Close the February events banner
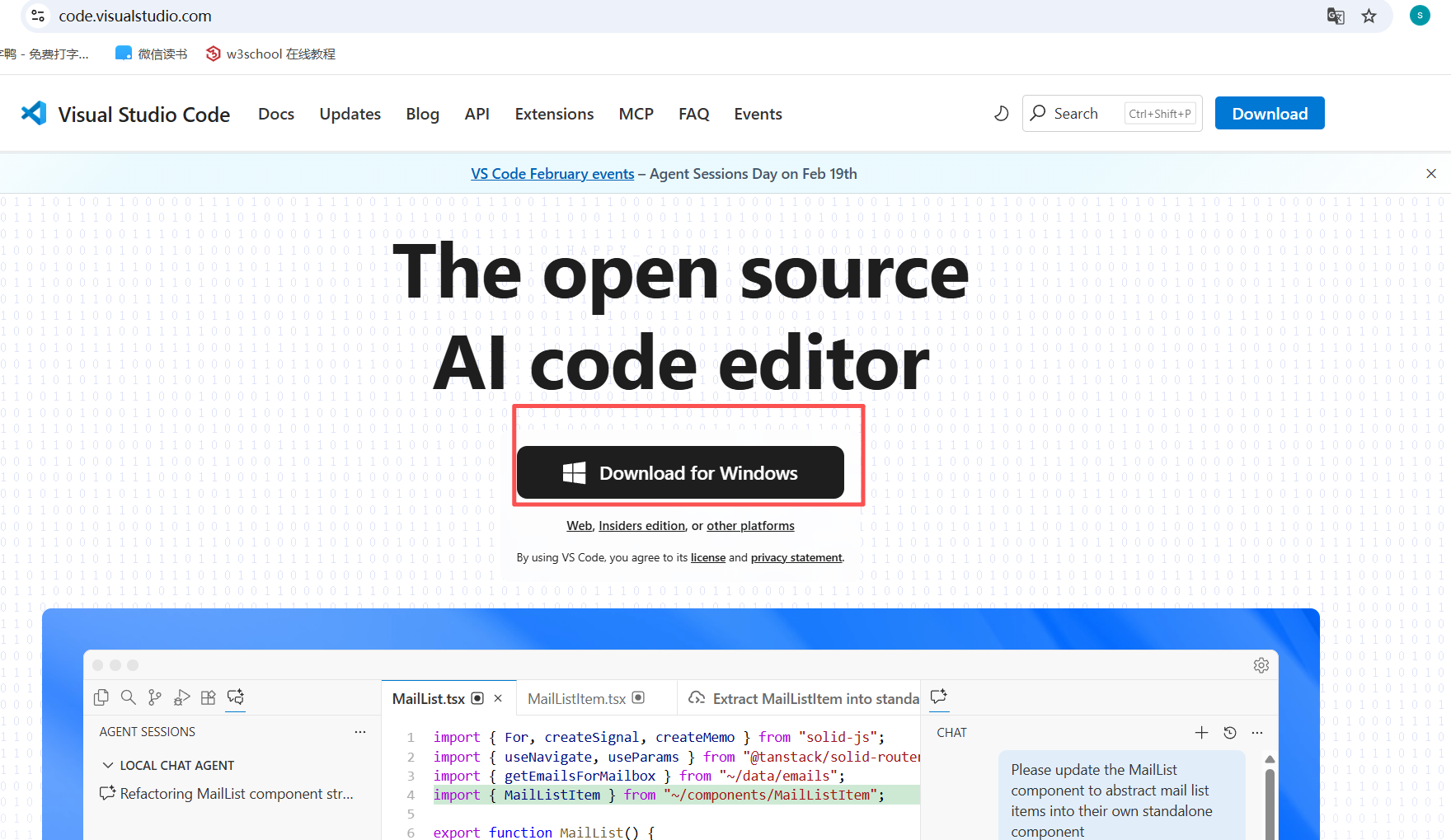 pos(1431,173)
